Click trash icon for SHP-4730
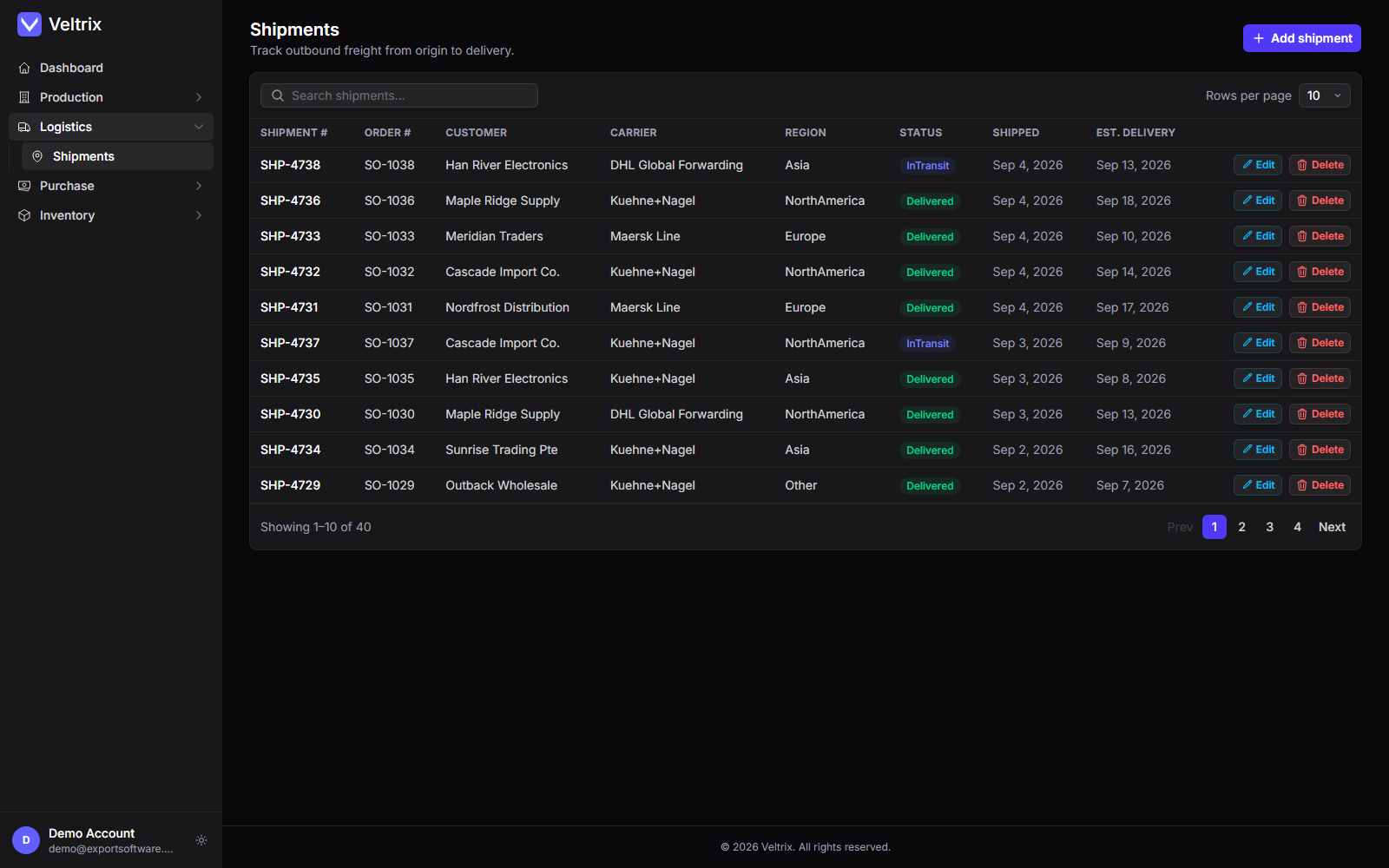 [x=1302, y=414]
